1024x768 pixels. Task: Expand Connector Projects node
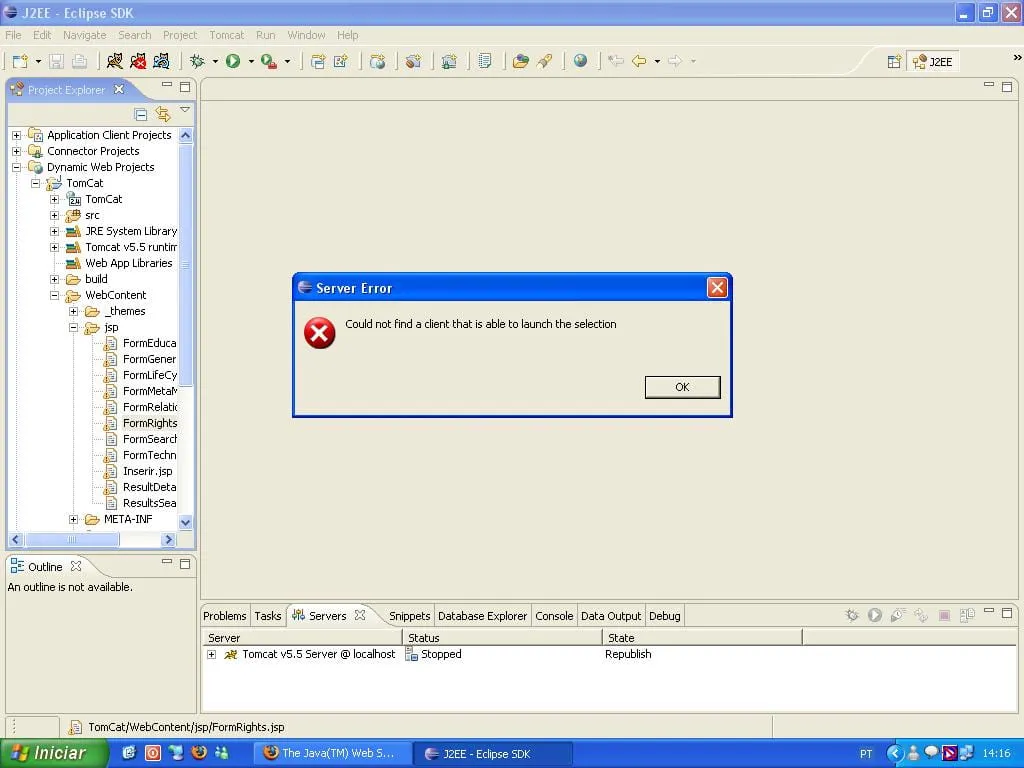click(16, 152)
